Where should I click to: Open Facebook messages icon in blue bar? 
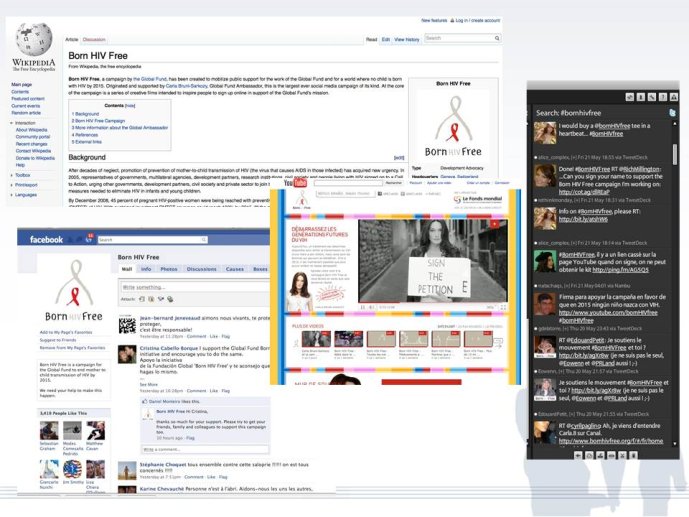(80, 239)
